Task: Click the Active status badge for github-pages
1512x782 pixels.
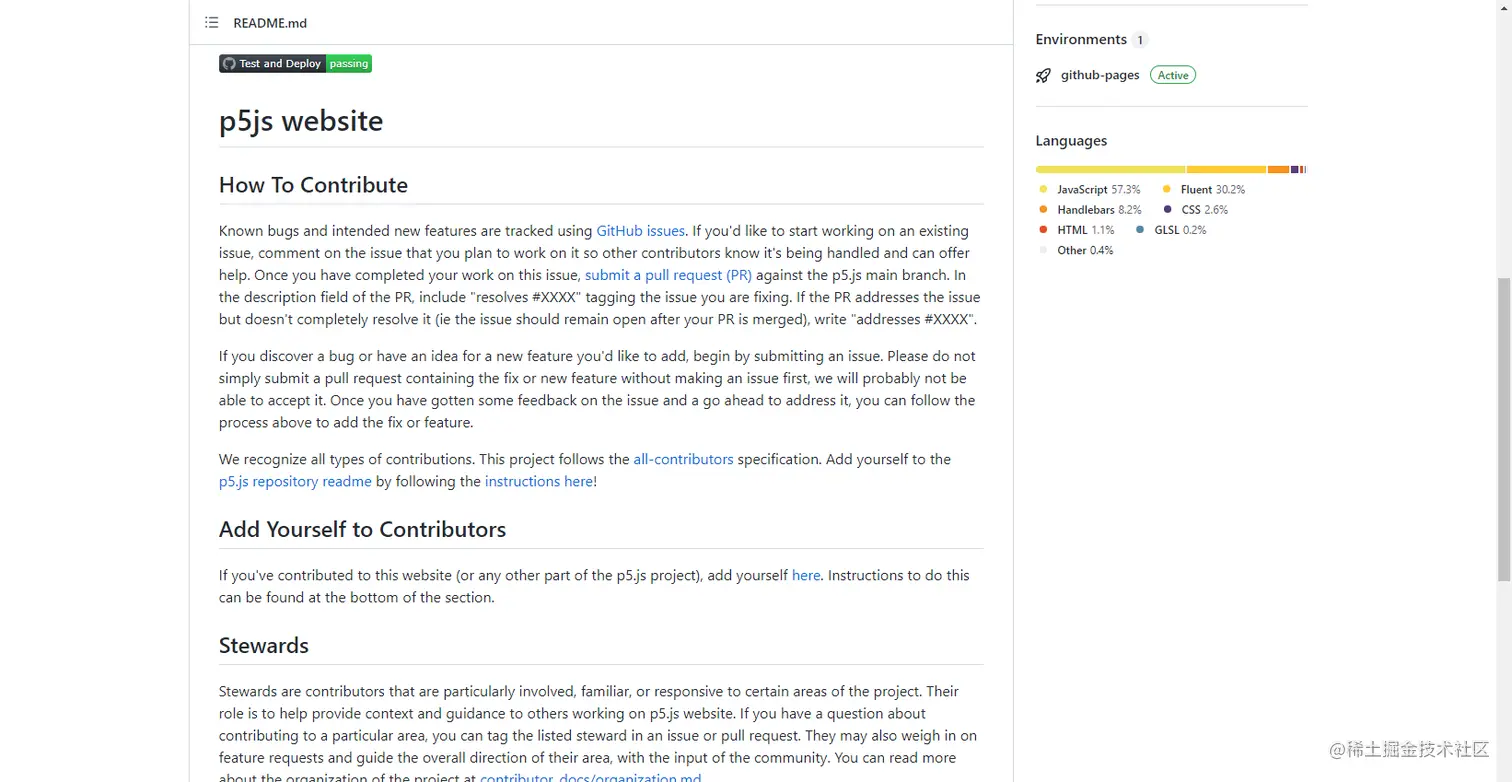Action: point(1173,75)
